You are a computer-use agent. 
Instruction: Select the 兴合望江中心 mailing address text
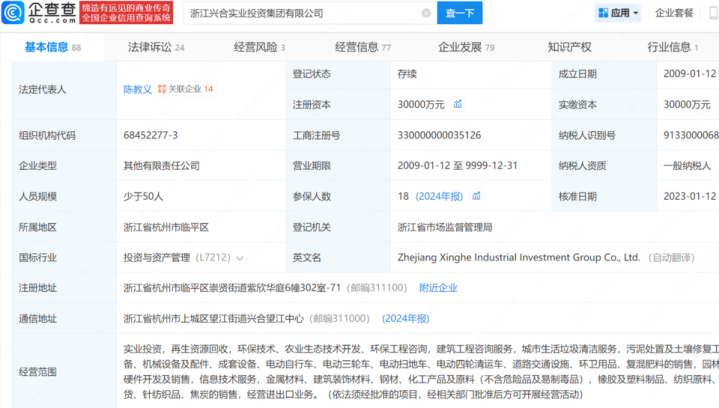[x=213, y=319]
